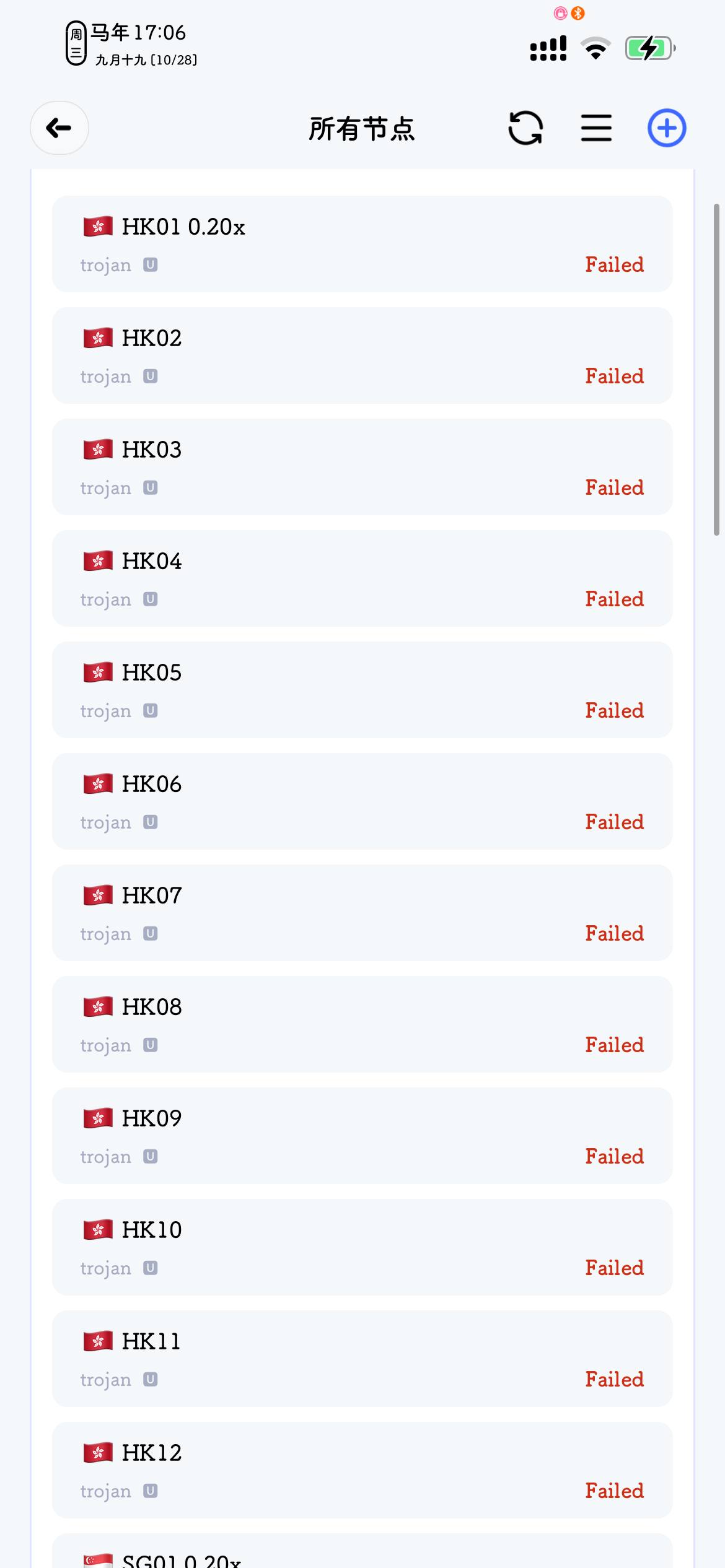Pick the HK12 node from the list
The width and height of the screenshot is (725, 1568).
pos(362,1470)
